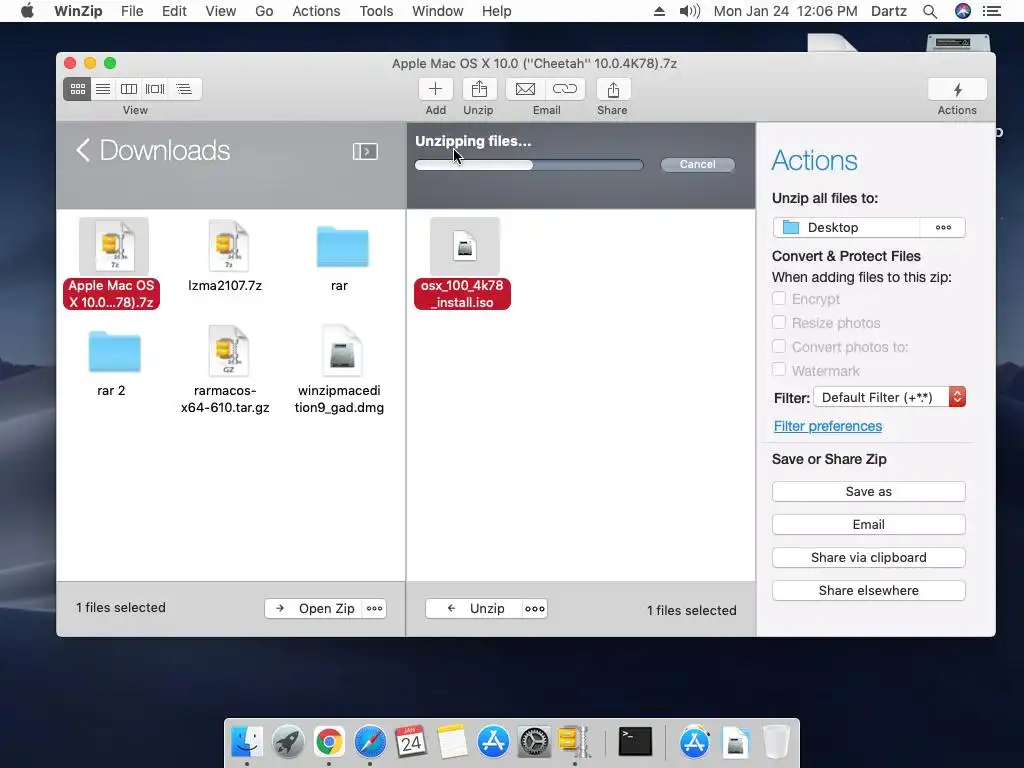Select the lzma2107.7z archive
The height and width of the screenshot is (768, 1024).
coord(226,255)
